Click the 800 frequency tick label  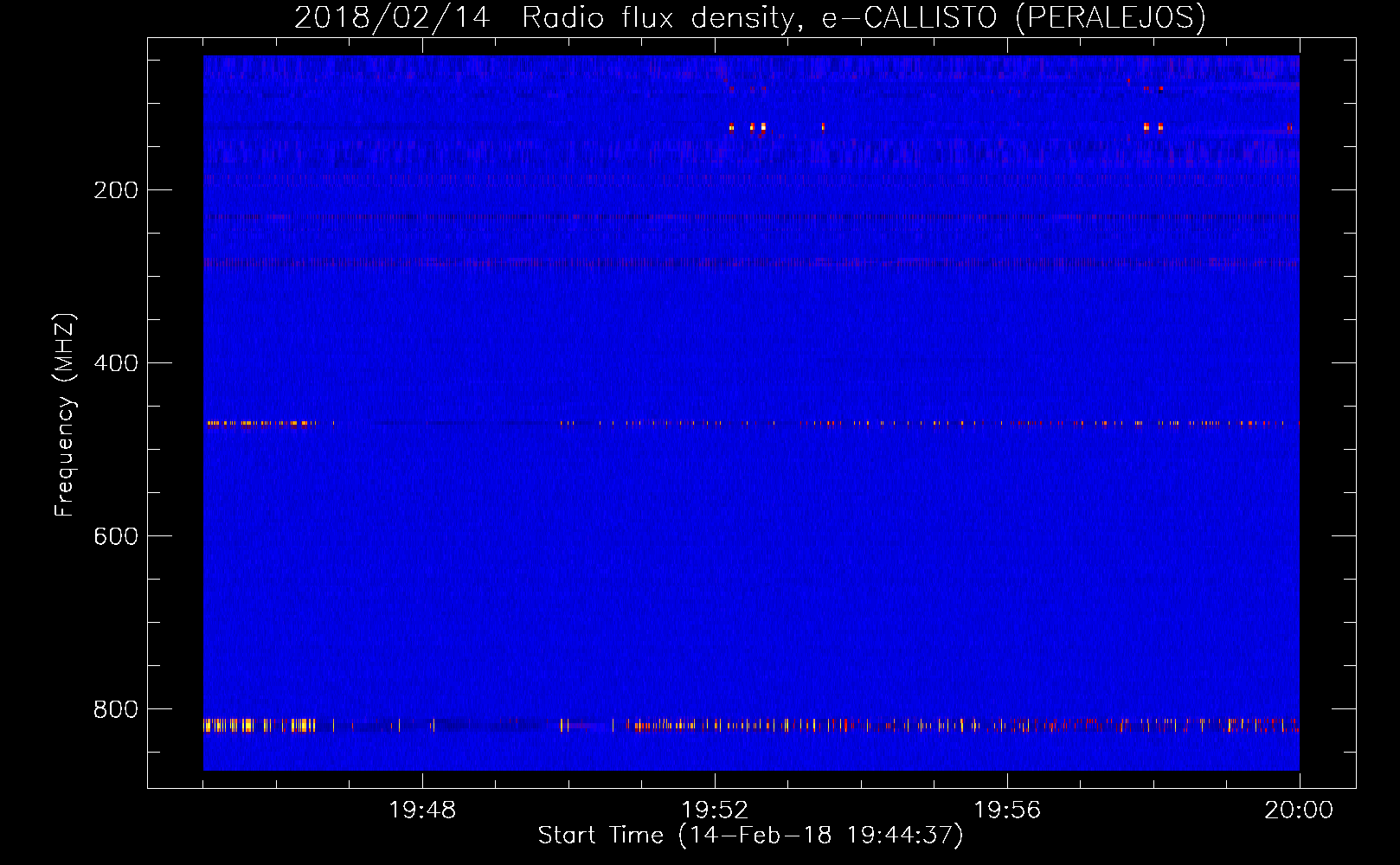coord(116,709)
